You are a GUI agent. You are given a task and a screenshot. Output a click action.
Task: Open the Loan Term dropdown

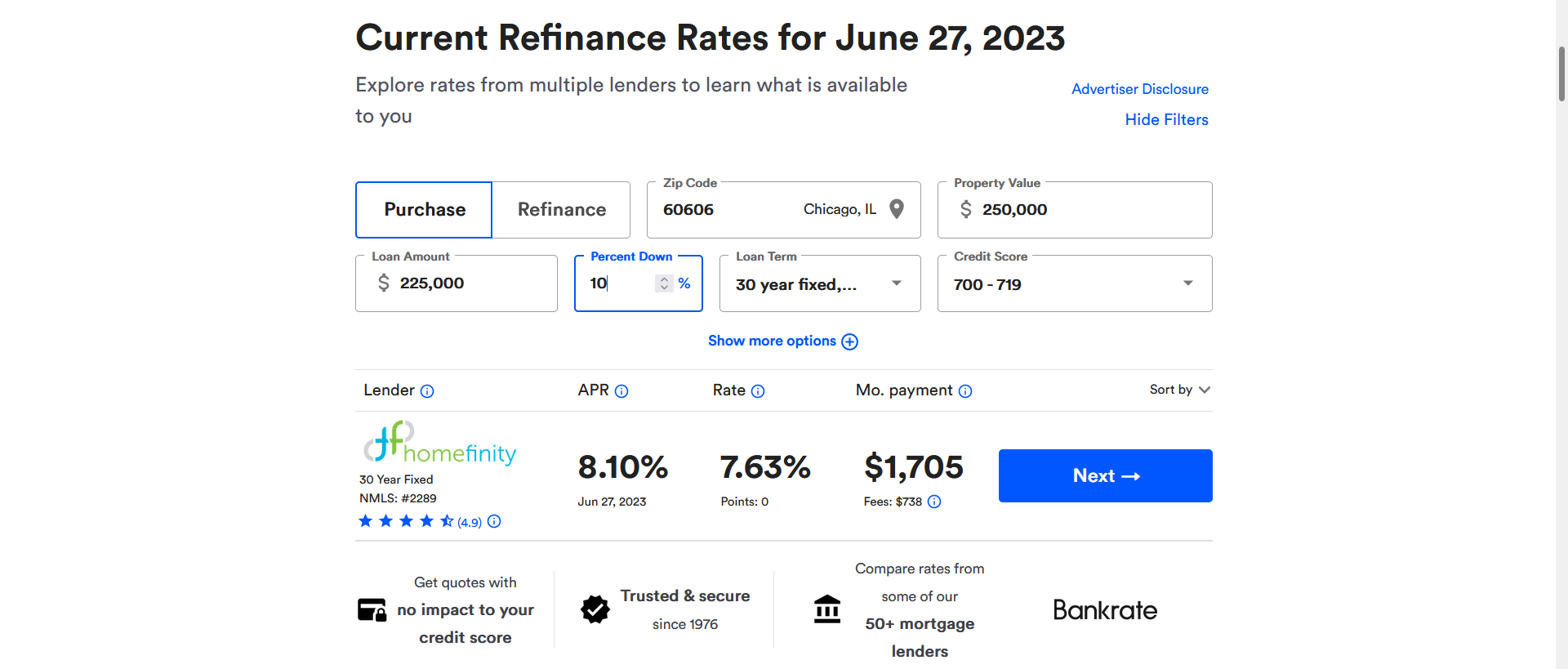[x=820, y=283]
